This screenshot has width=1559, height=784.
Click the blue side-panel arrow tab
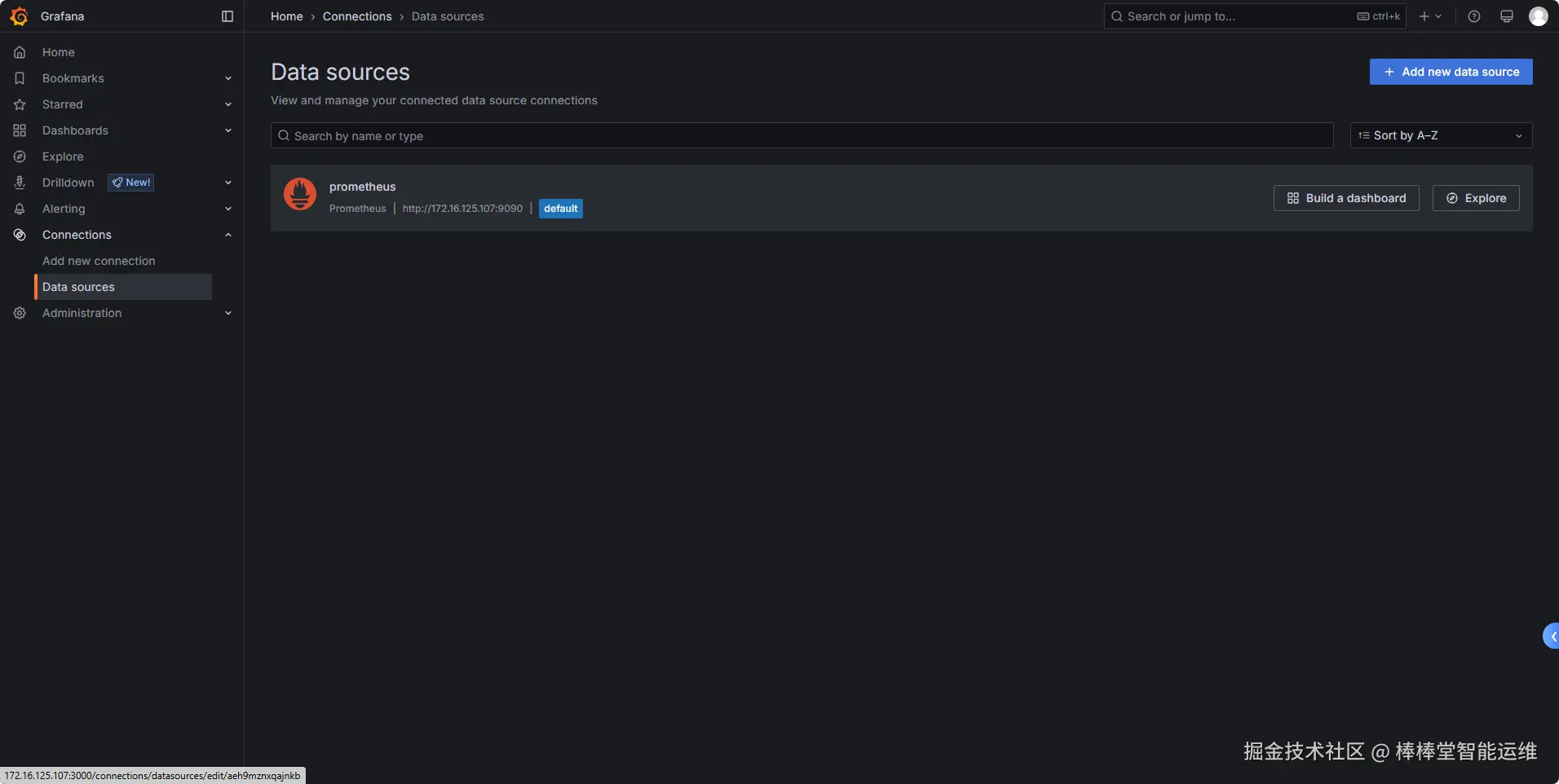[1552, 636]
